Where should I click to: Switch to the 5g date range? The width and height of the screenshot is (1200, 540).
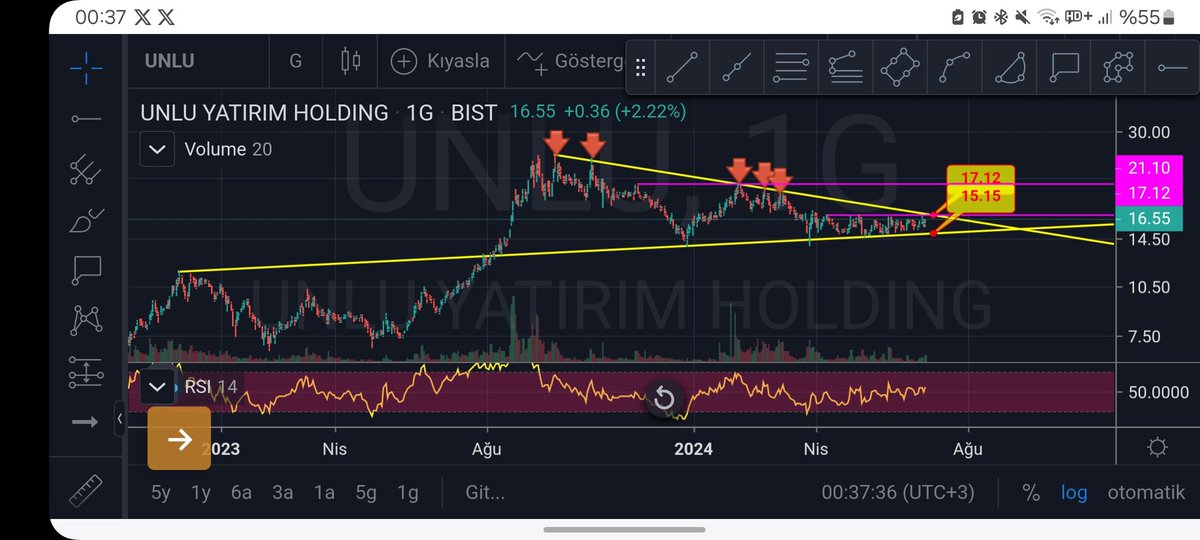pyautogui.click(x=366, y=492)
